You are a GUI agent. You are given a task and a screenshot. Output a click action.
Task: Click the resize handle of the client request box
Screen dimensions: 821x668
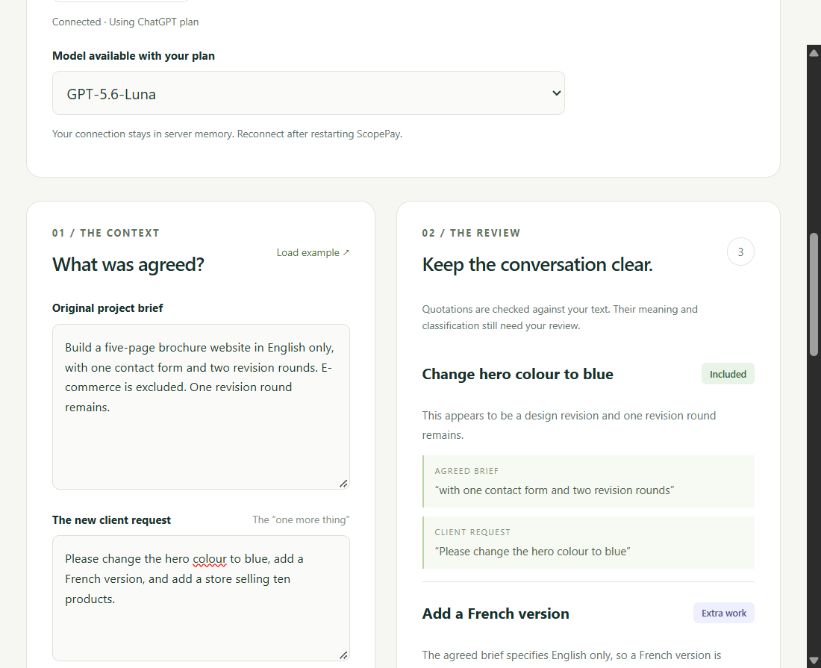(x=343, y=655)
